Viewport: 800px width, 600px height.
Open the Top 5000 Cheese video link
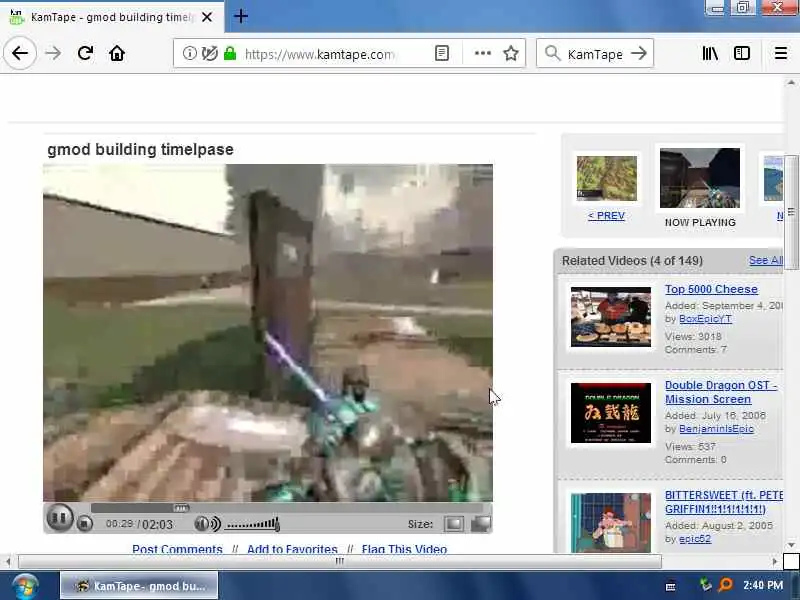pos(711,289)
